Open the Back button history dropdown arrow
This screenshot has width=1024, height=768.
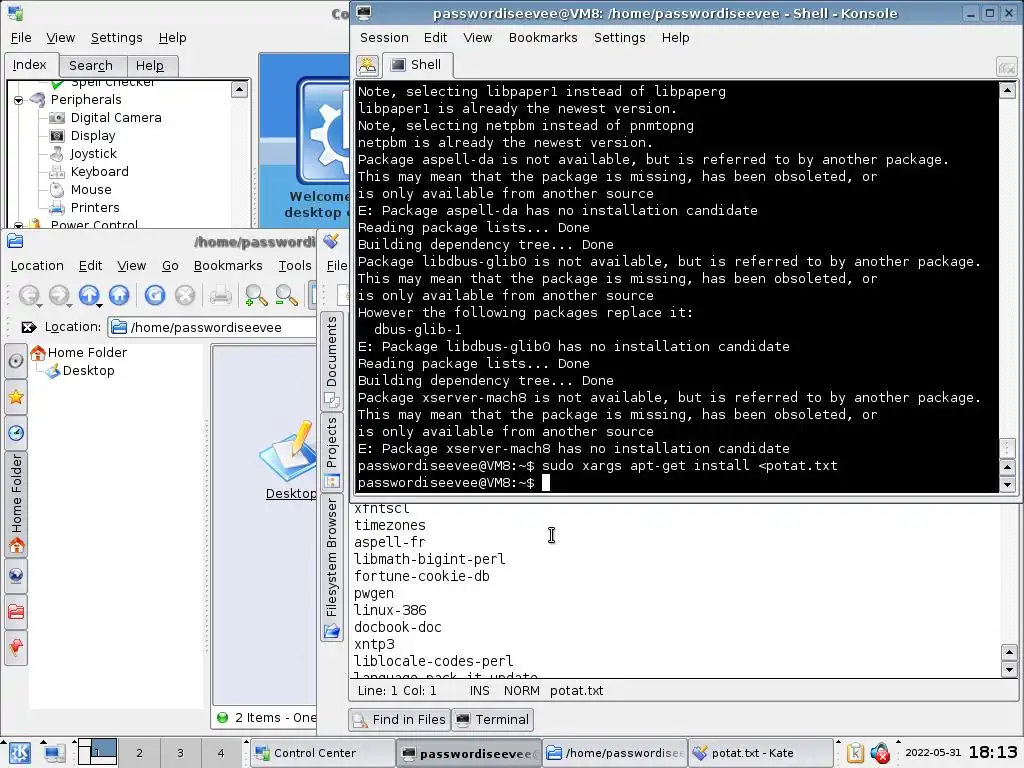point(39,306)
